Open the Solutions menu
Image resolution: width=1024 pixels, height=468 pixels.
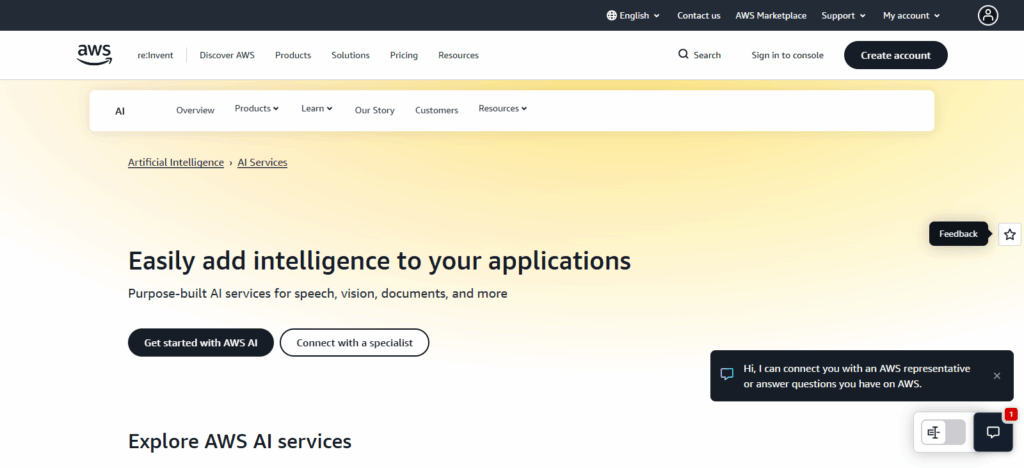pos(350,55)
